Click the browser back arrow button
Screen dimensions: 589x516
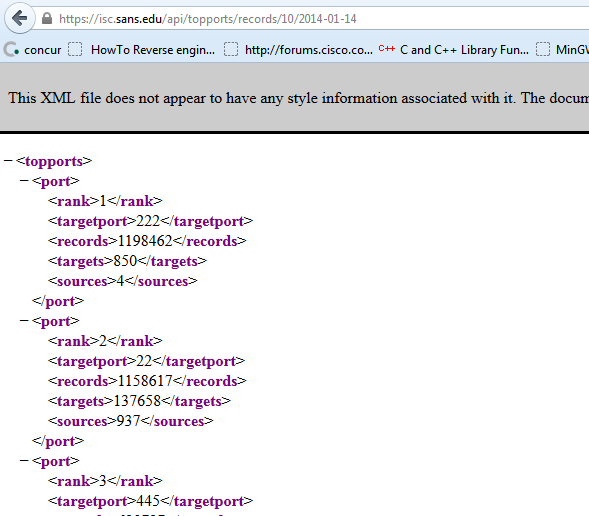[20, 18]
